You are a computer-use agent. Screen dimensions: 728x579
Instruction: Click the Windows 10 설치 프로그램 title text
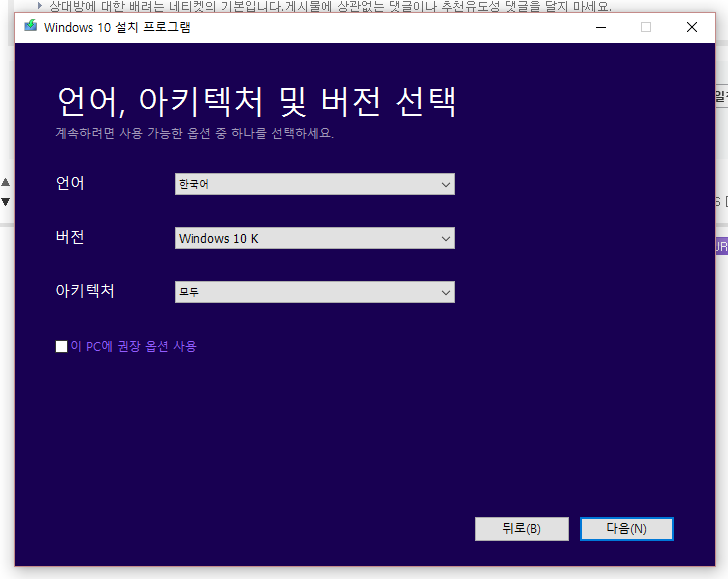click(x=117, y=27)
